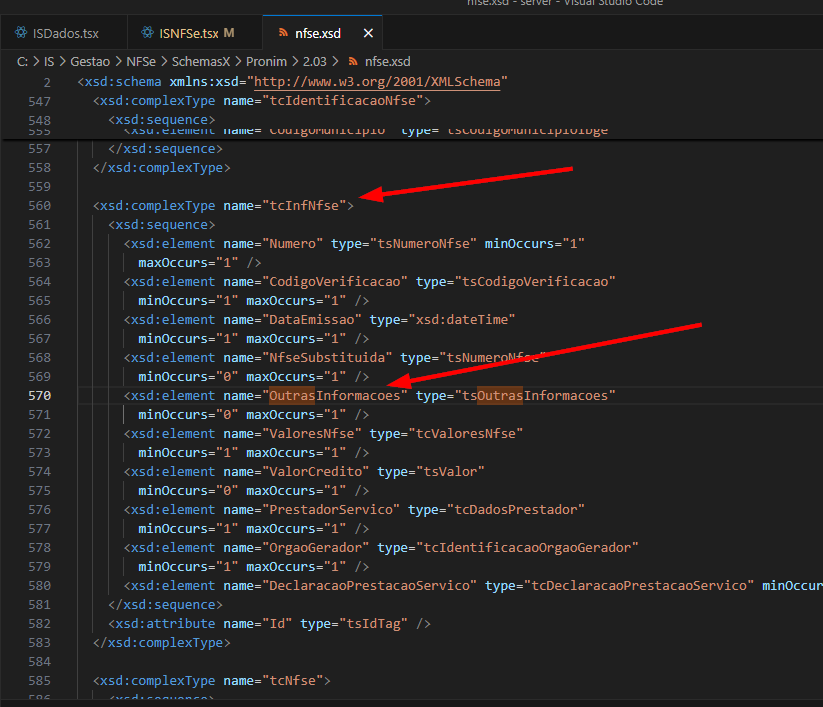Click the "ValorCredito" element name
This screenshot has height=707, width=823.
315,472
